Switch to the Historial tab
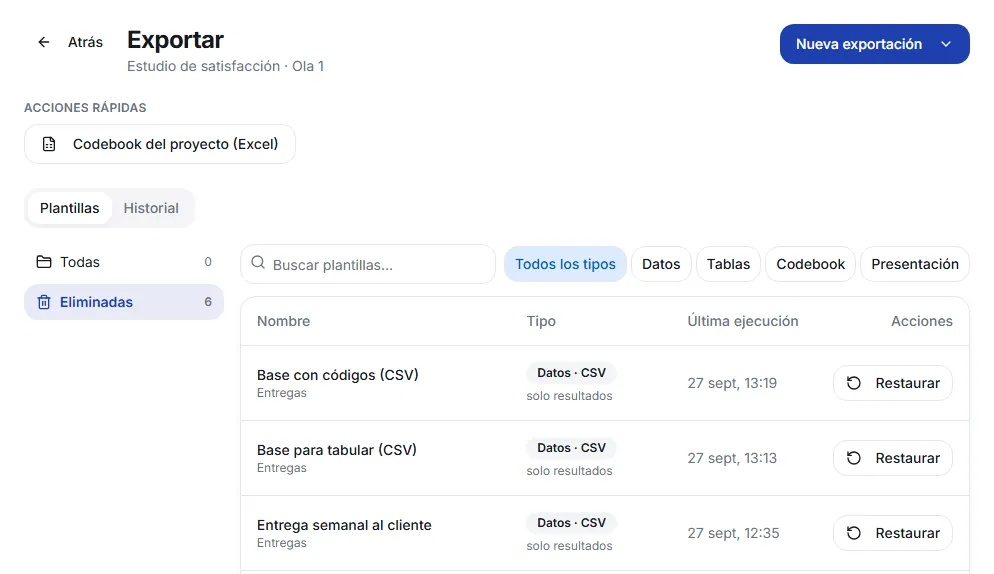The width and height of the screenshot is (994, 574). coord(151,208)
